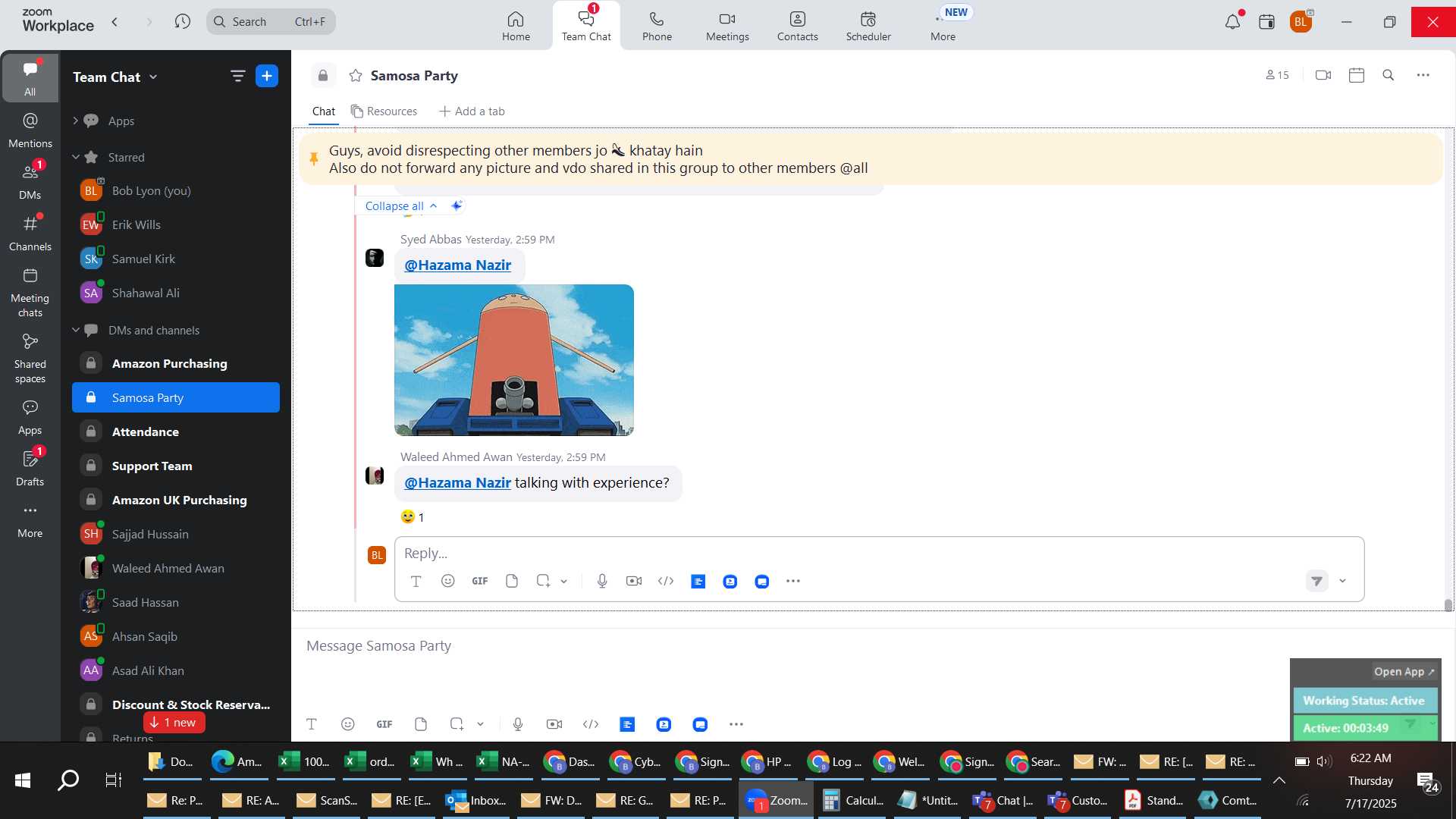The image size is (1456, 819).
Task: Open pinned message pin icon
Action: [314, 158]
